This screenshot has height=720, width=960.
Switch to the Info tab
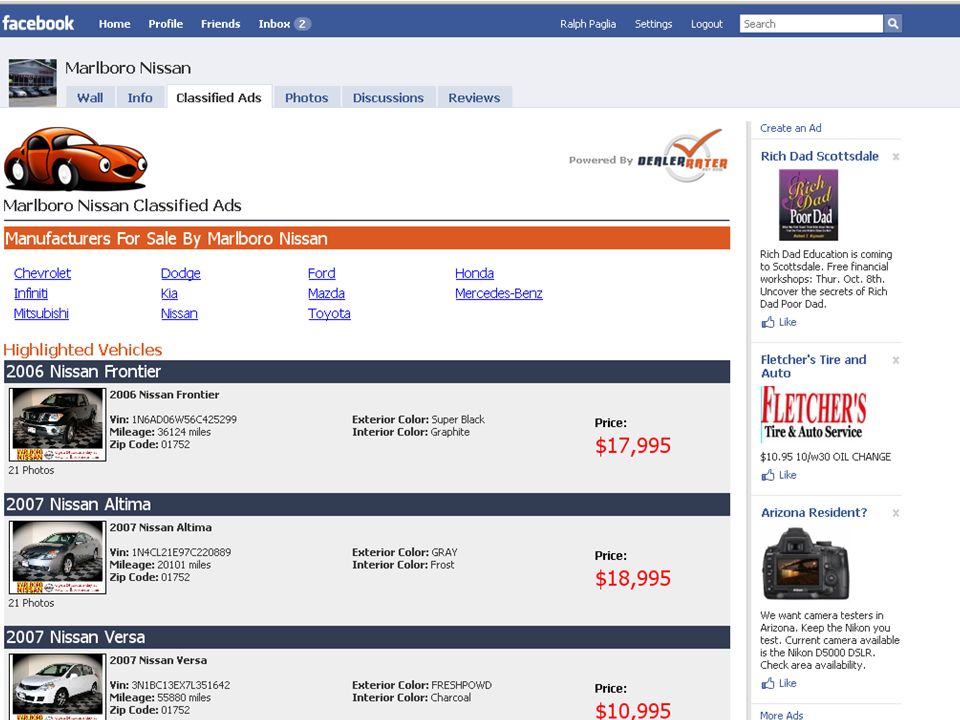point(140,97)
